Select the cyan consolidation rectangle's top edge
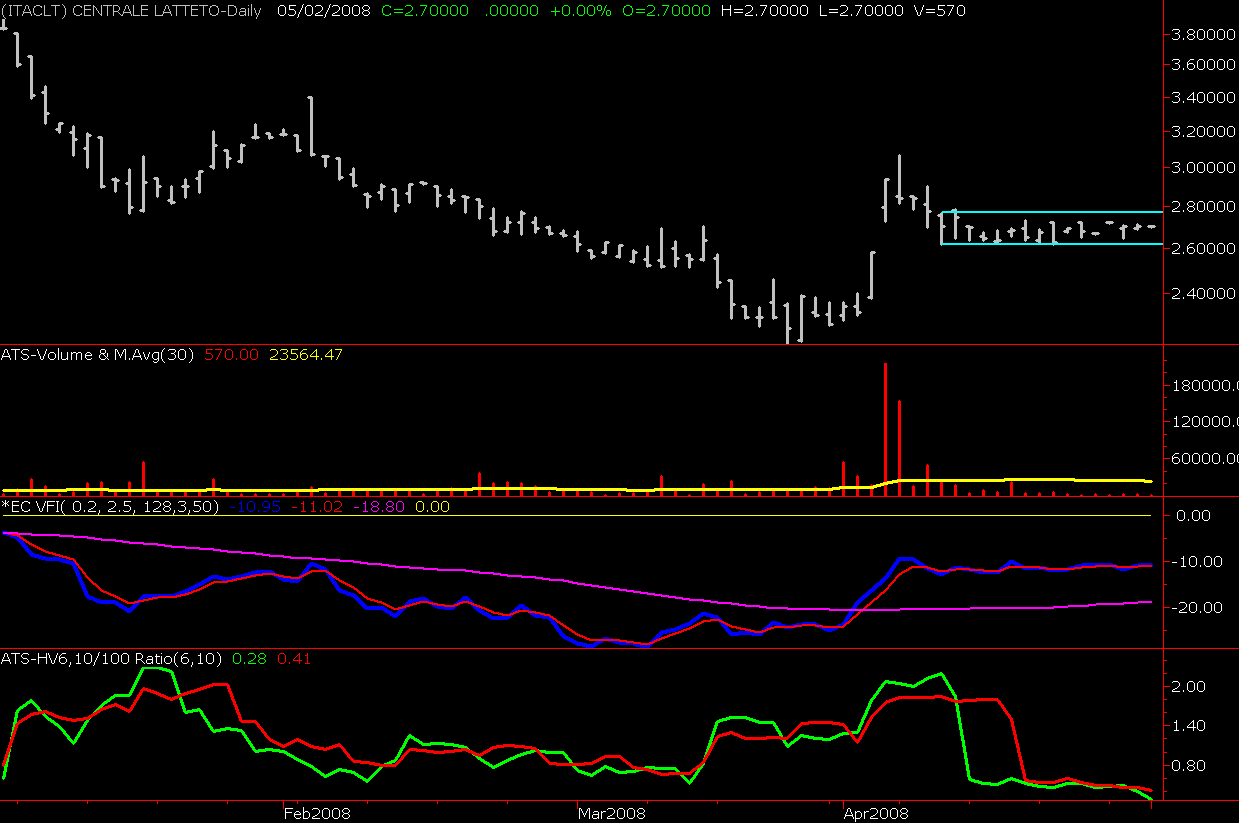Screen dimensions: 1239x823 point(1050,212)
